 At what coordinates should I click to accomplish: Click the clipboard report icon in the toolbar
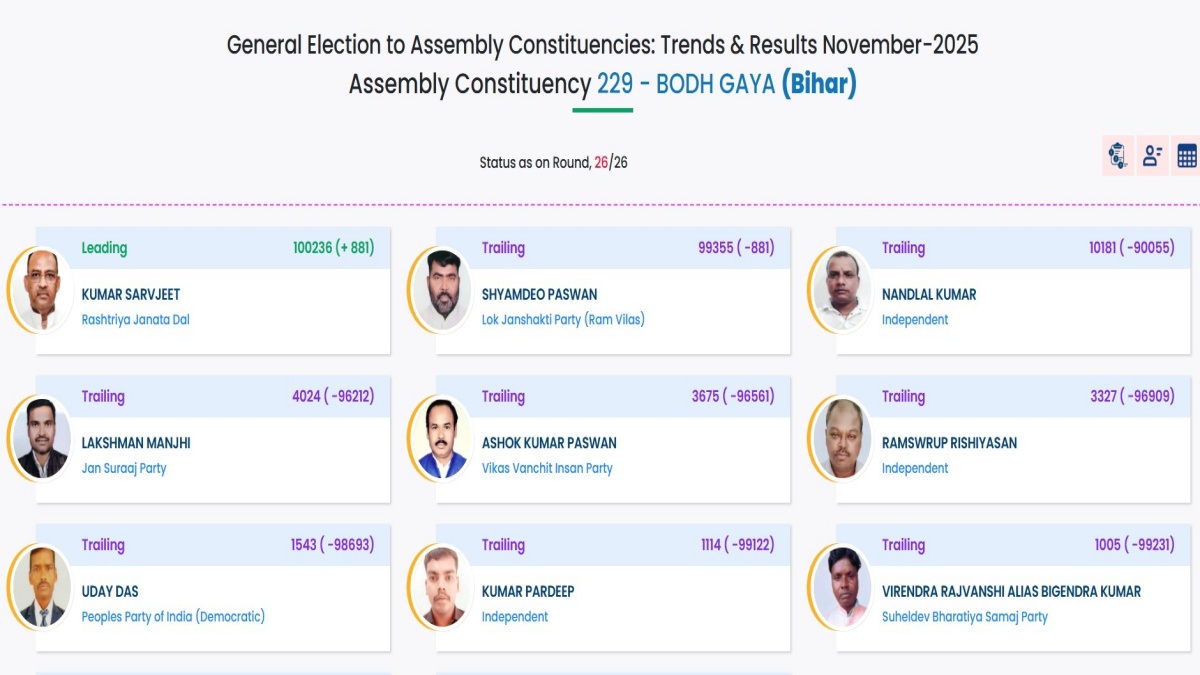coord(1117,156)
